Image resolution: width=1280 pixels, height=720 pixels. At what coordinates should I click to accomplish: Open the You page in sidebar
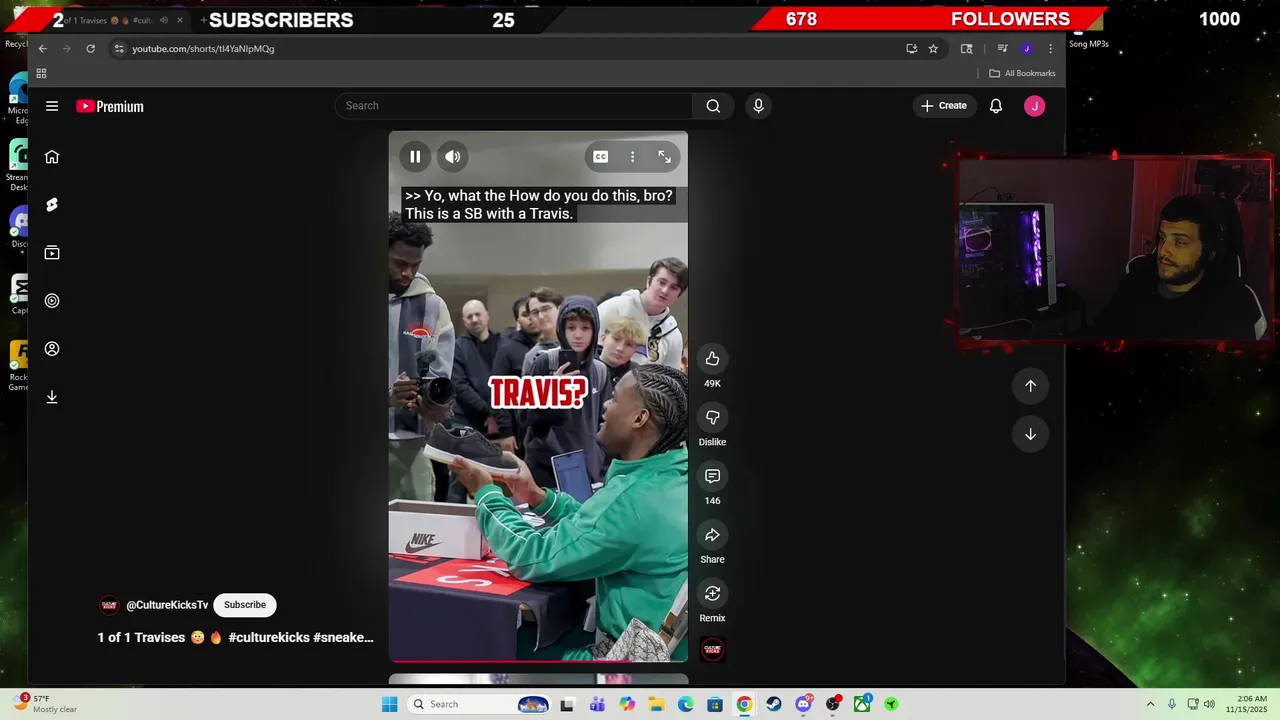point(52,349)
